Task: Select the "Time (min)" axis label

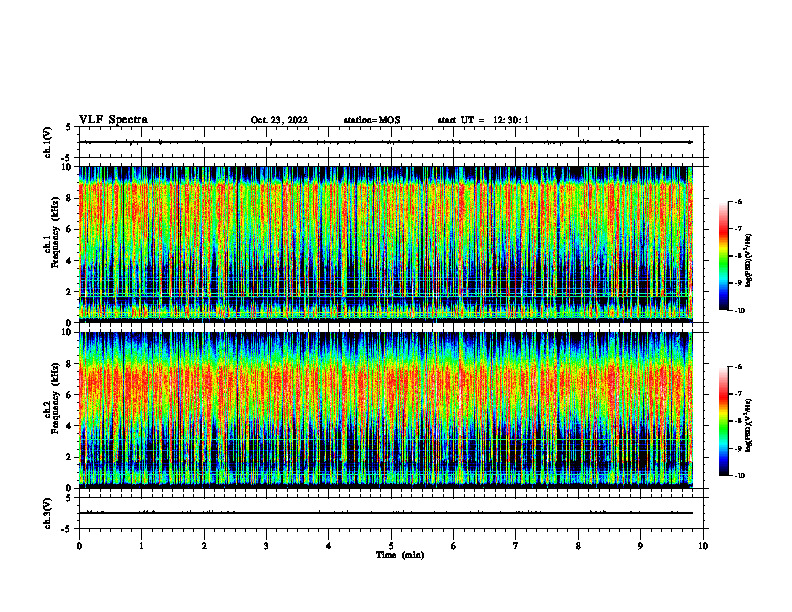Action: pos(400,555)
